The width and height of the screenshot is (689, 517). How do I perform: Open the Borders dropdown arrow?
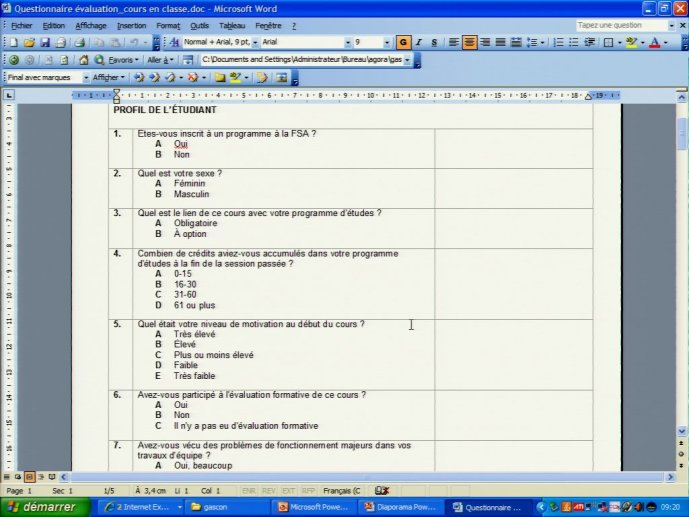pos(620,43)
